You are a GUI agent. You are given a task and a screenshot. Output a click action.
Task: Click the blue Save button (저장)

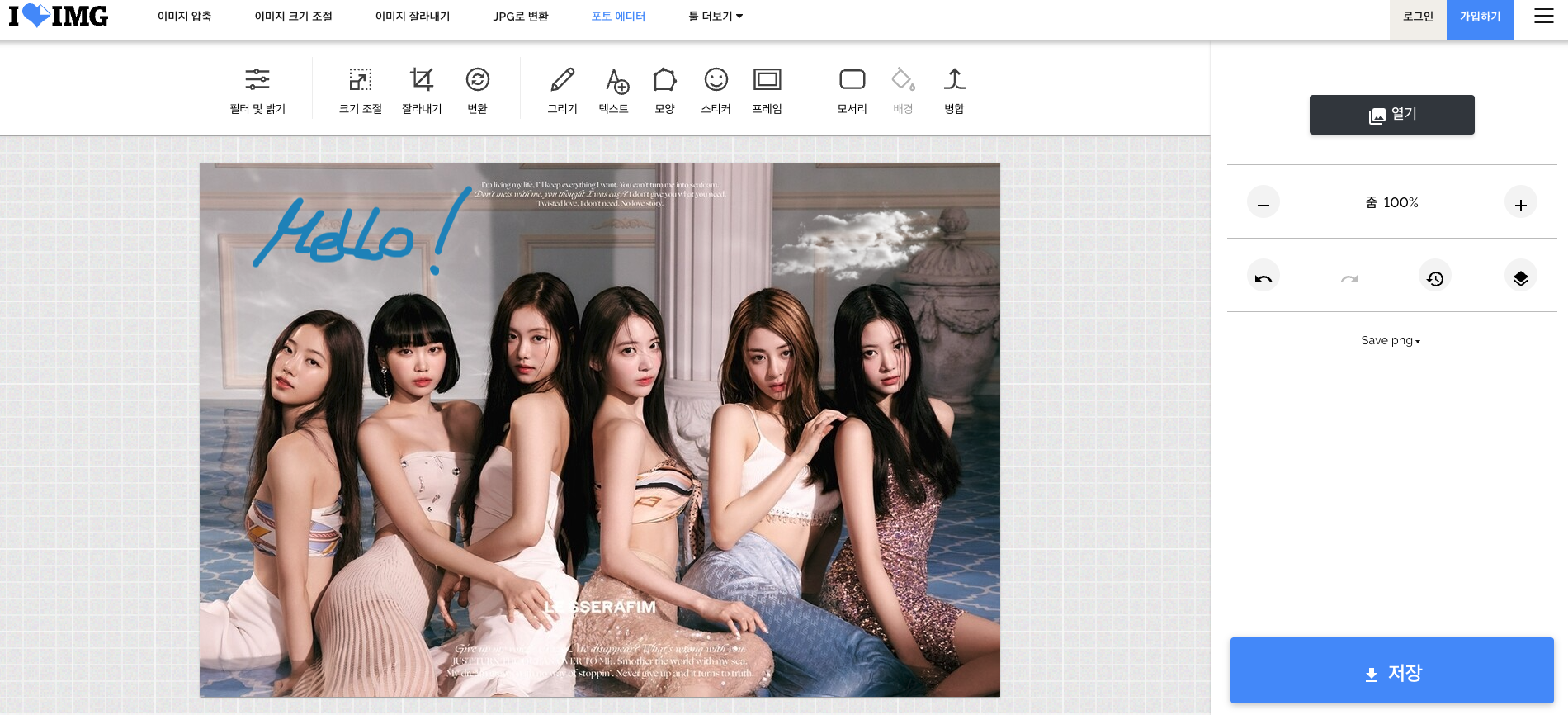click(1392, 670)
